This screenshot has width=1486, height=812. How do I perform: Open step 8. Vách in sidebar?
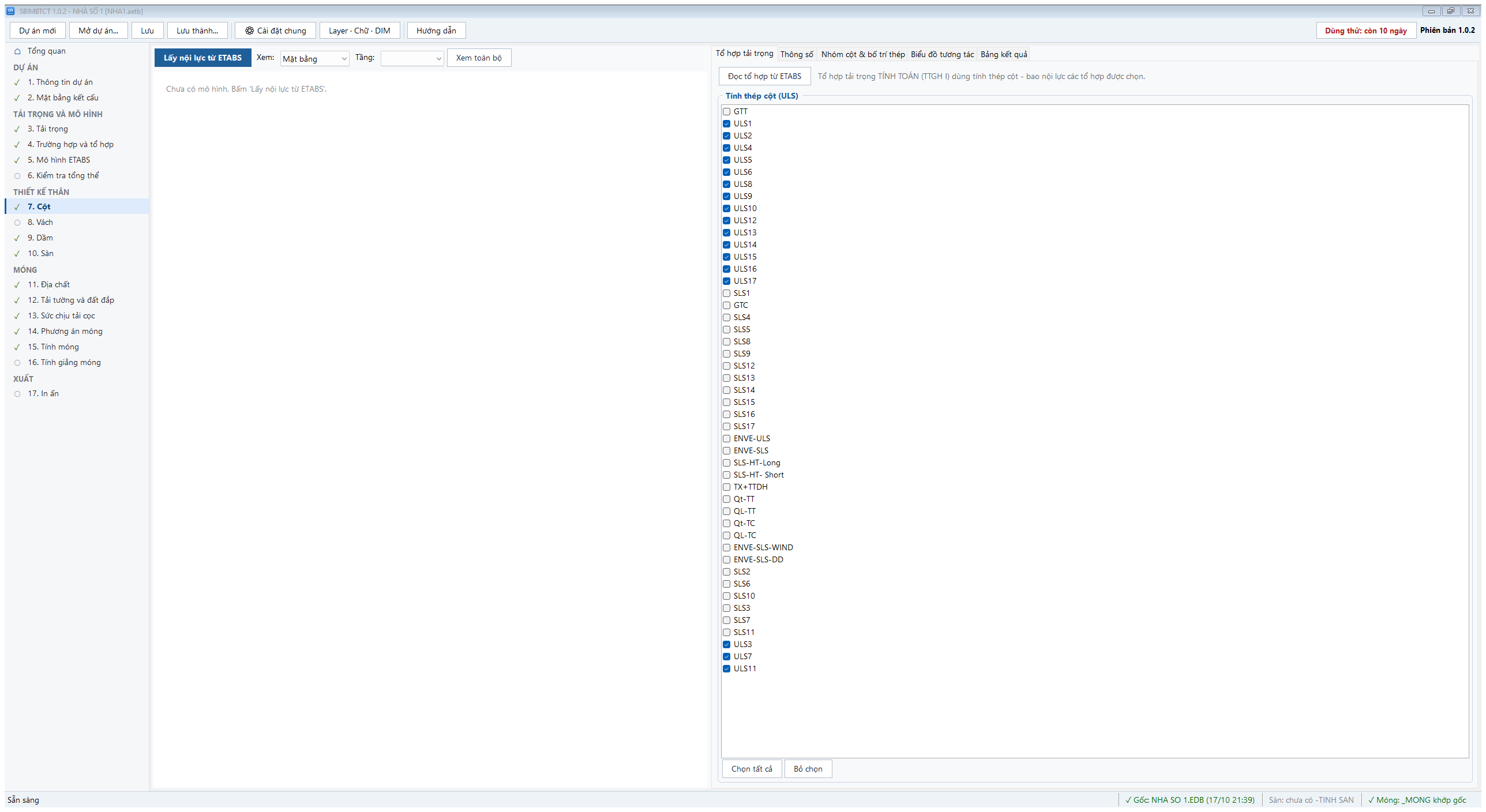pyautogui.click(x=77, y=223)
